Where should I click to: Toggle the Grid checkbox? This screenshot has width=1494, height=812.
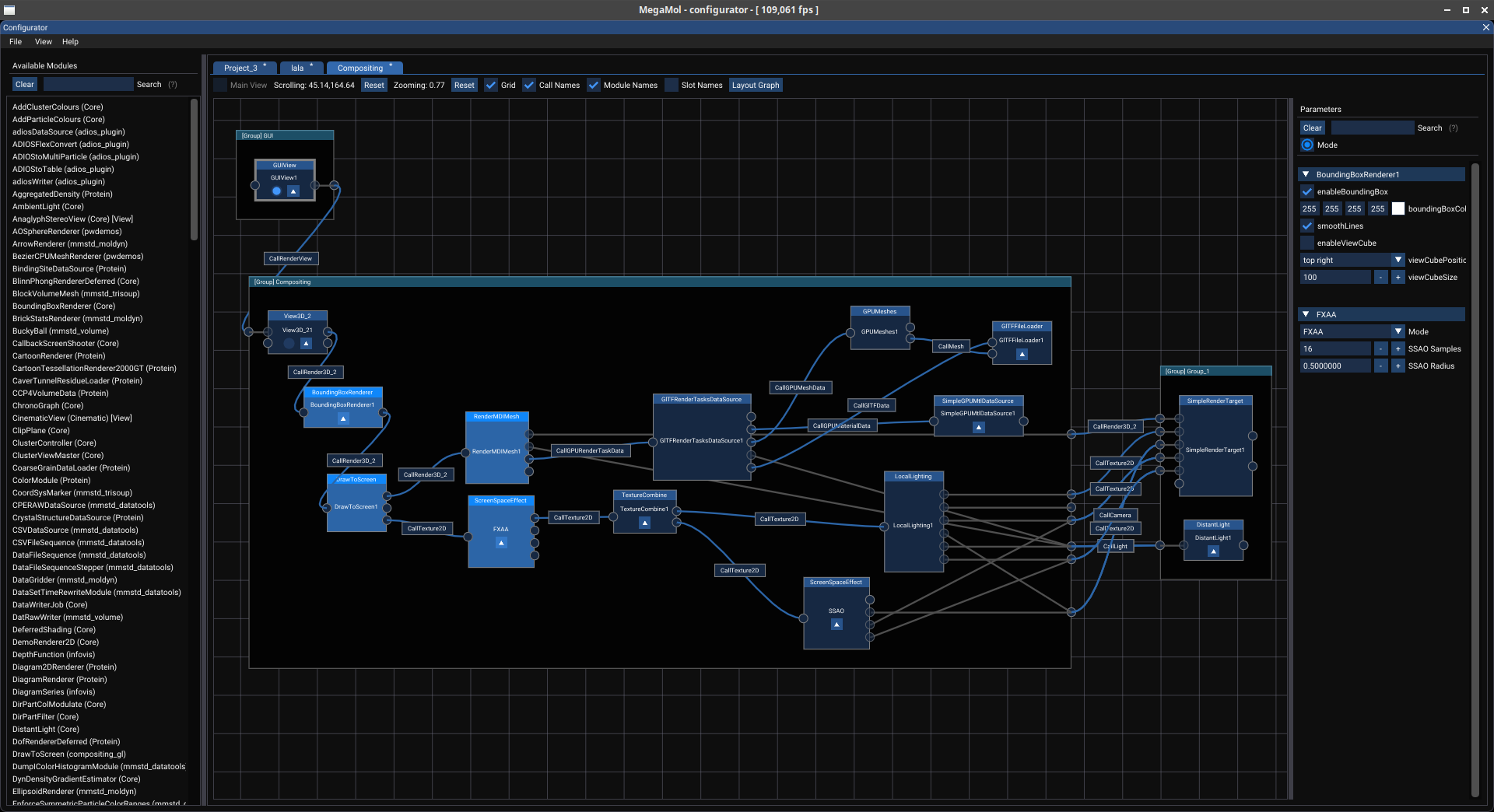click(491, 86)
